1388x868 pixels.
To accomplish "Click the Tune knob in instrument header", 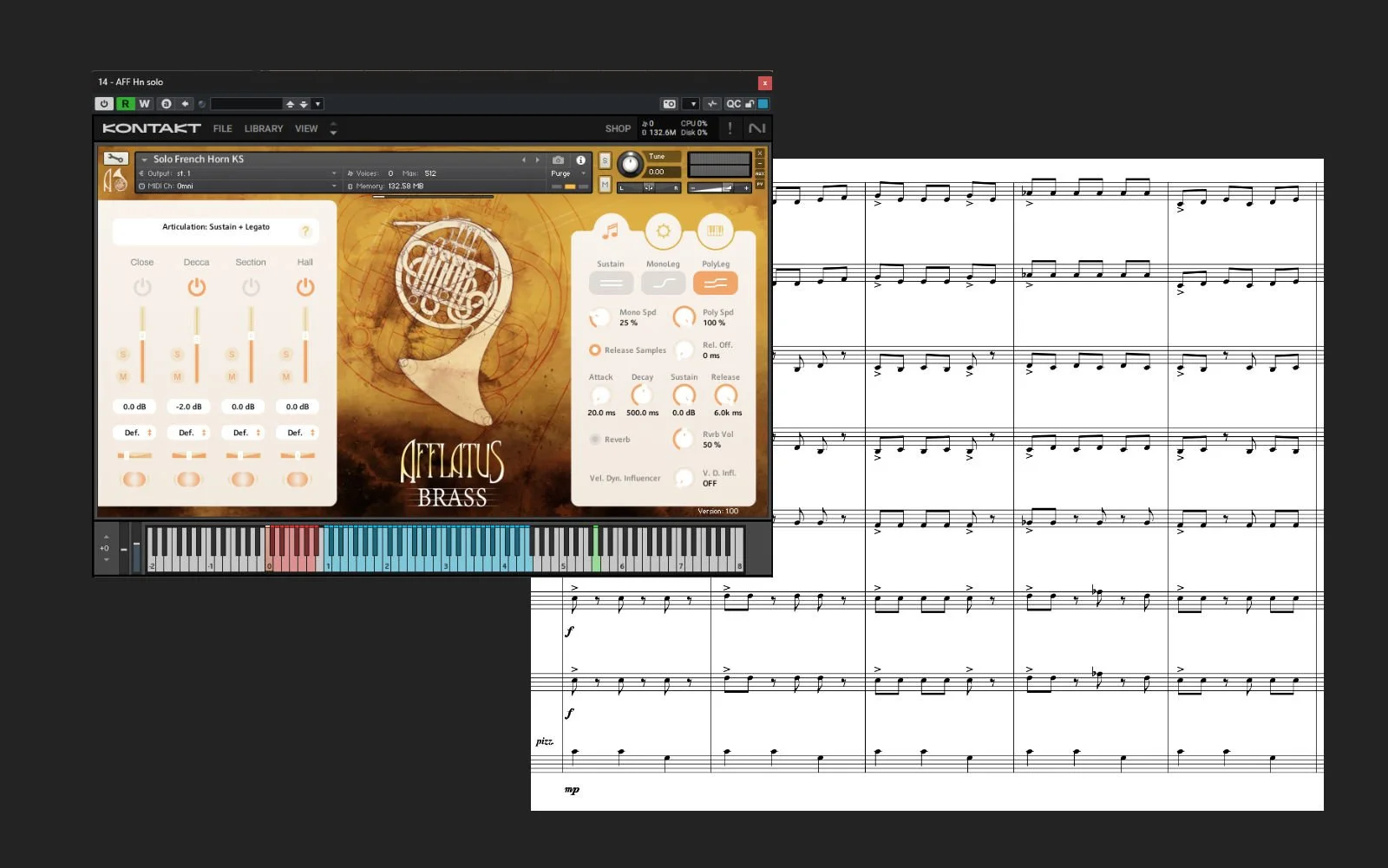I will point(631,163).
